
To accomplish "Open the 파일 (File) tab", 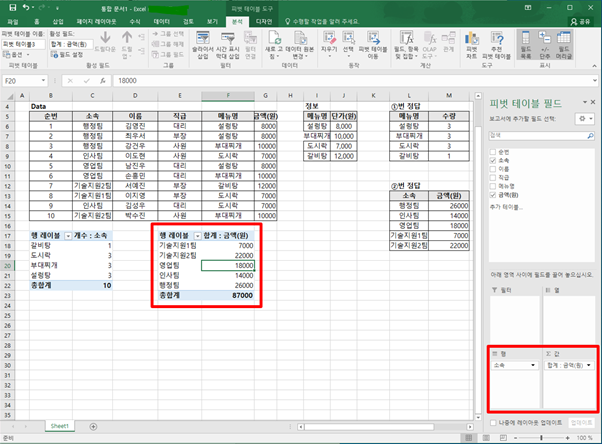I will pyautogui.click(x=13, y=22).
